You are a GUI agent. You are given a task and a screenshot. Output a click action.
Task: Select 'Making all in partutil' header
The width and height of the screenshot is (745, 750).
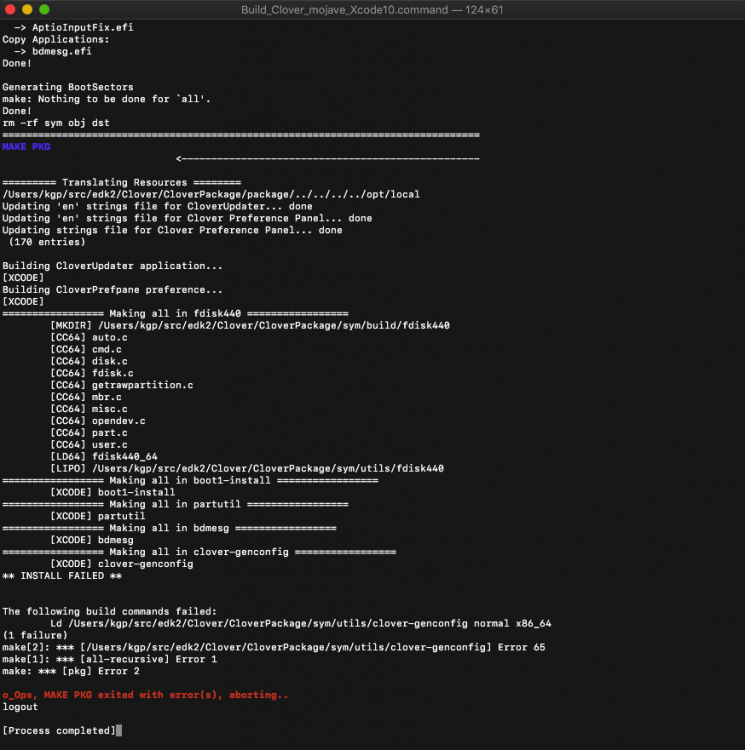(x=175, y=505)
